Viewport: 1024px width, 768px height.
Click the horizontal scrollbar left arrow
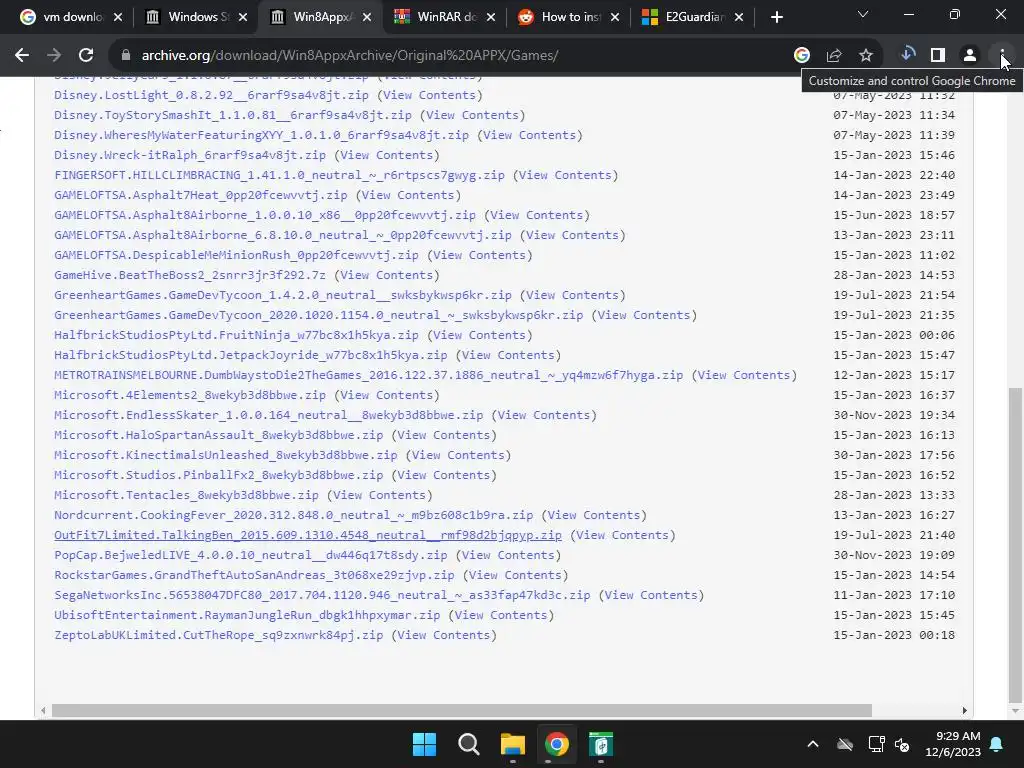[43, 711]
